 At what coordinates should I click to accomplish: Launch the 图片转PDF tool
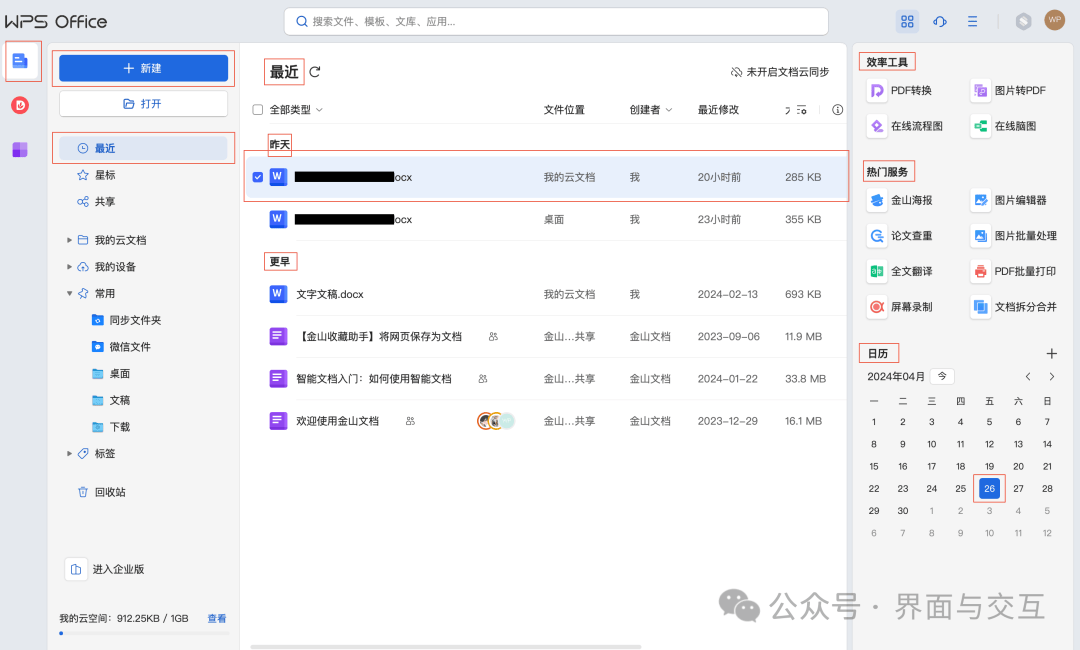[x=1010, y=89]
